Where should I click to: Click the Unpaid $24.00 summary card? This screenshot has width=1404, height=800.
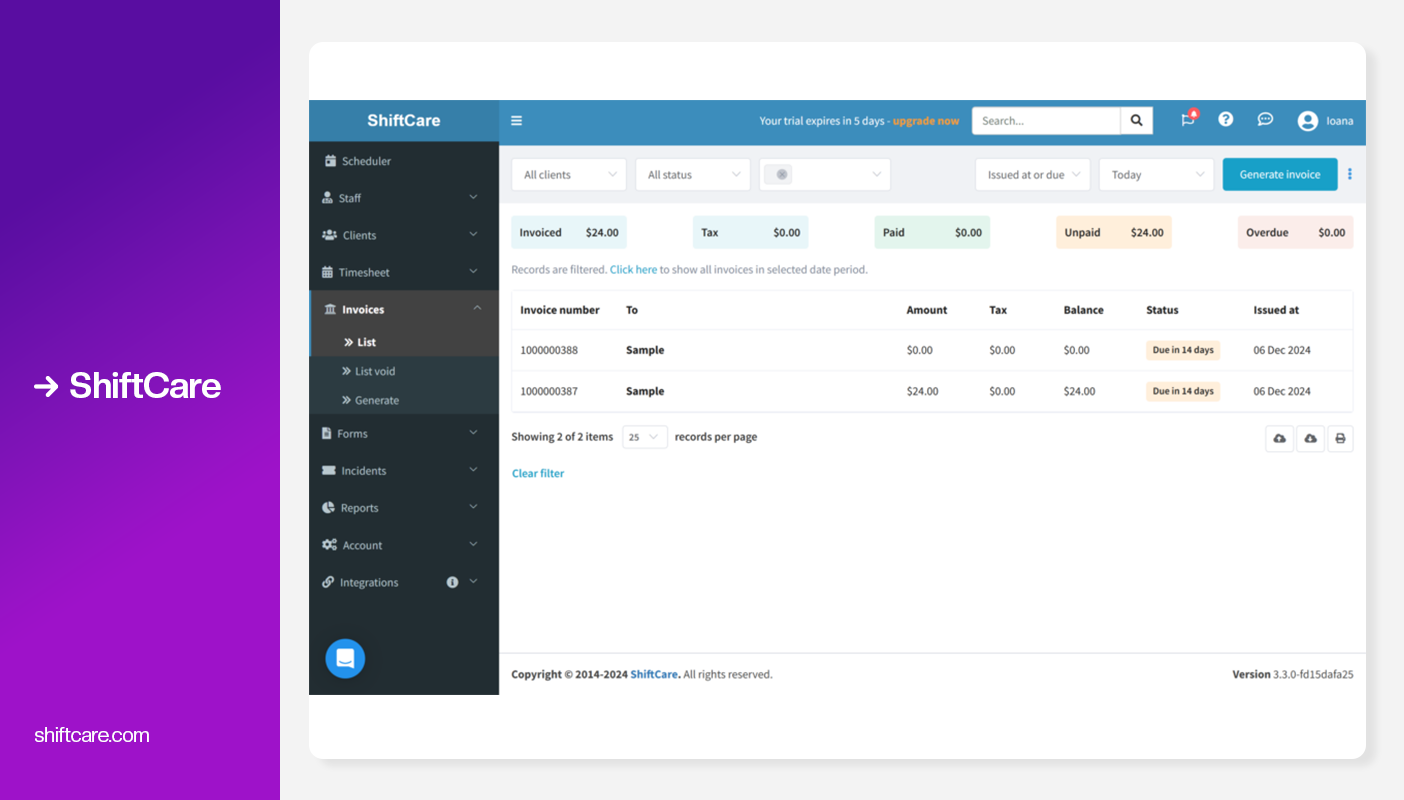pyautogui.click(x=1114, y=232)
